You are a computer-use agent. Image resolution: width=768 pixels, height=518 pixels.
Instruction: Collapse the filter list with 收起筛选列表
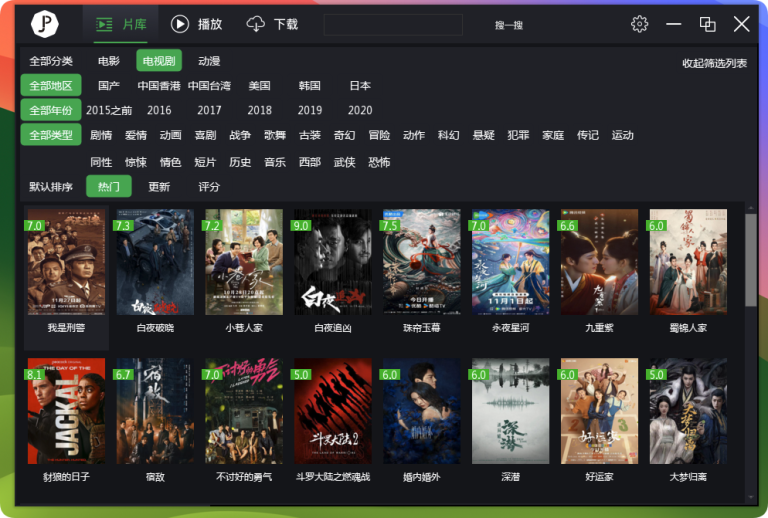tap(714, 63)
